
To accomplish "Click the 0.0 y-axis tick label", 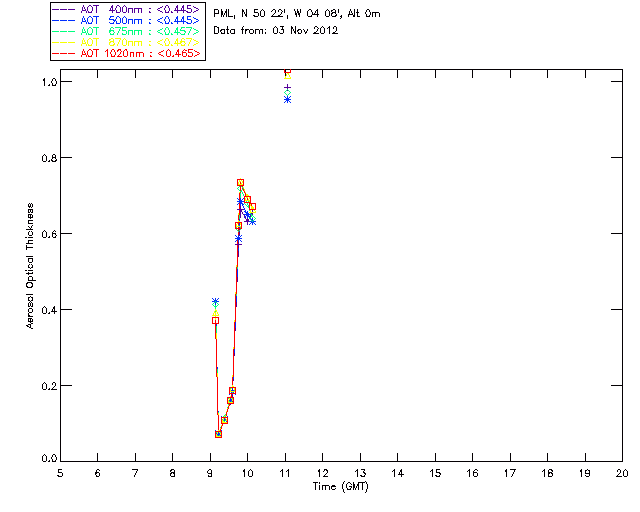I will pyautogui.click(x=49, y=458).
